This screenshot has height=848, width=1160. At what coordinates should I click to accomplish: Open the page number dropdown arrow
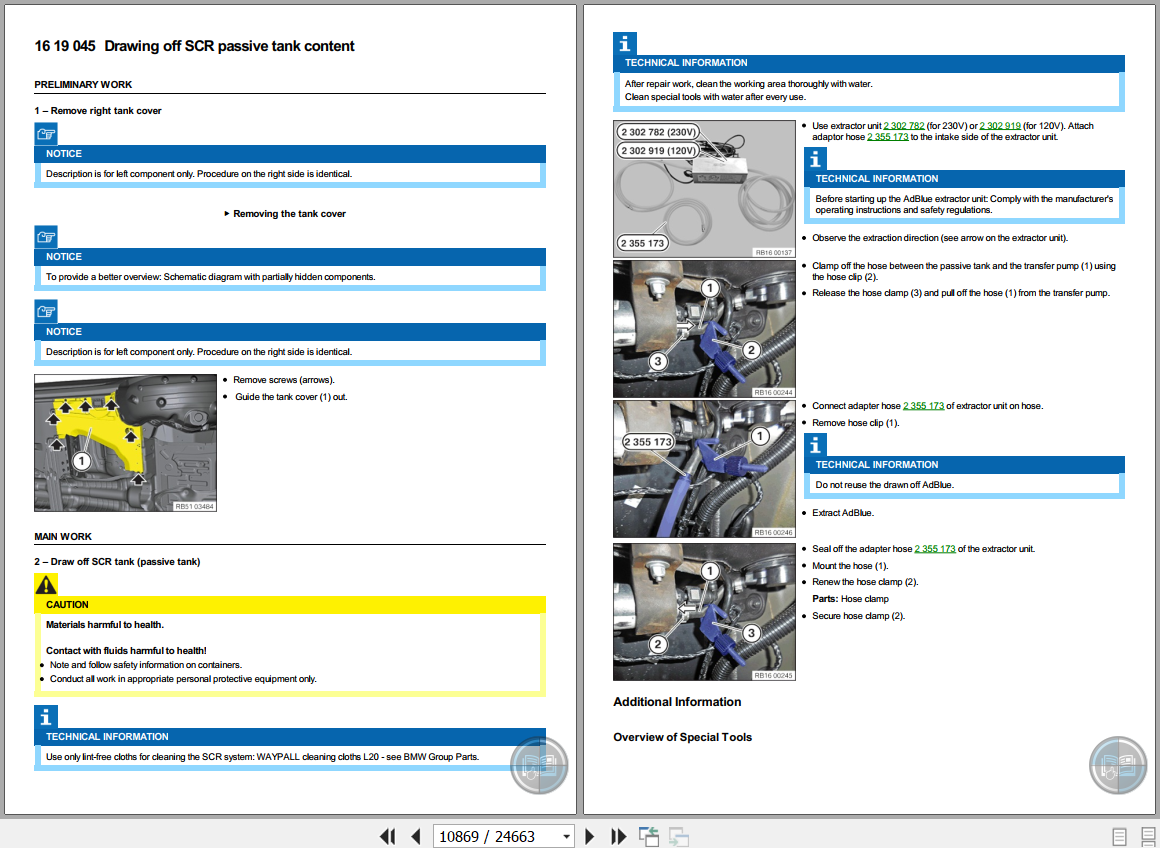[x=566, y=836]
